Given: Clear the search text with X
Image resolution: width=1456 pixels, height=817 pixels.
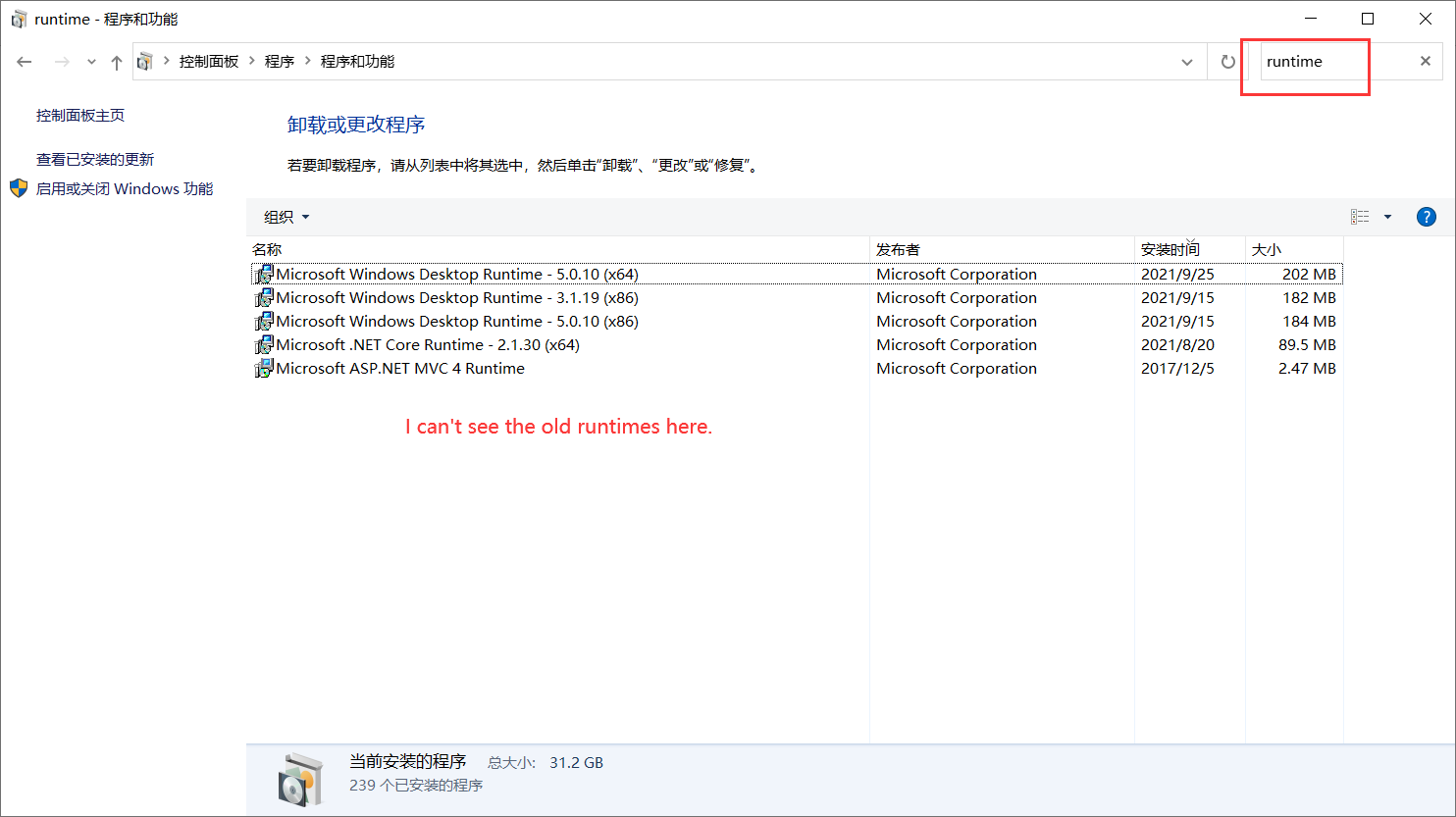Looking at the screenshot, I should [x=1426, y=61].
